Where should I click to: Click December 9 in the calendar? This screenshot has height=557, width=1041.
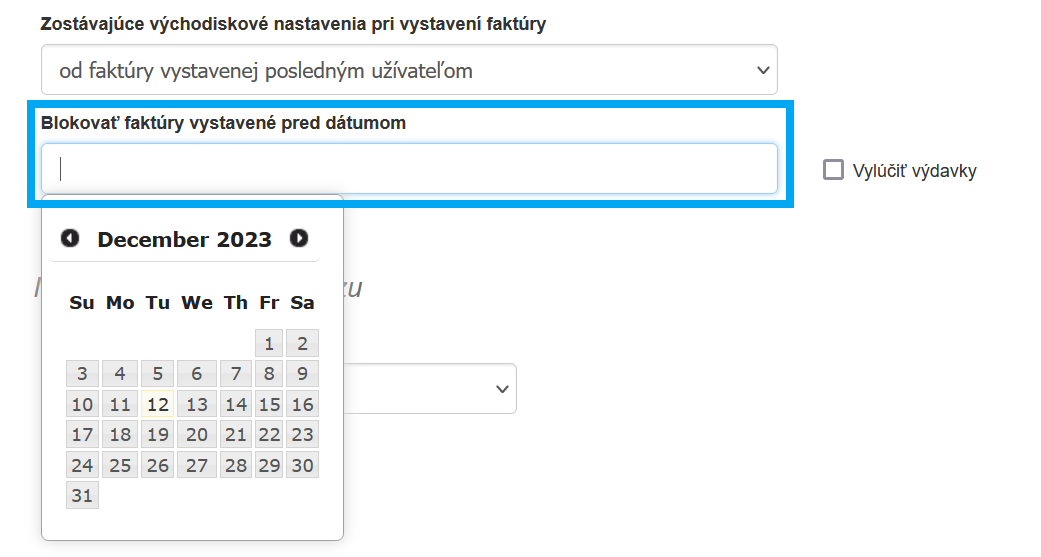click(302, 374)
